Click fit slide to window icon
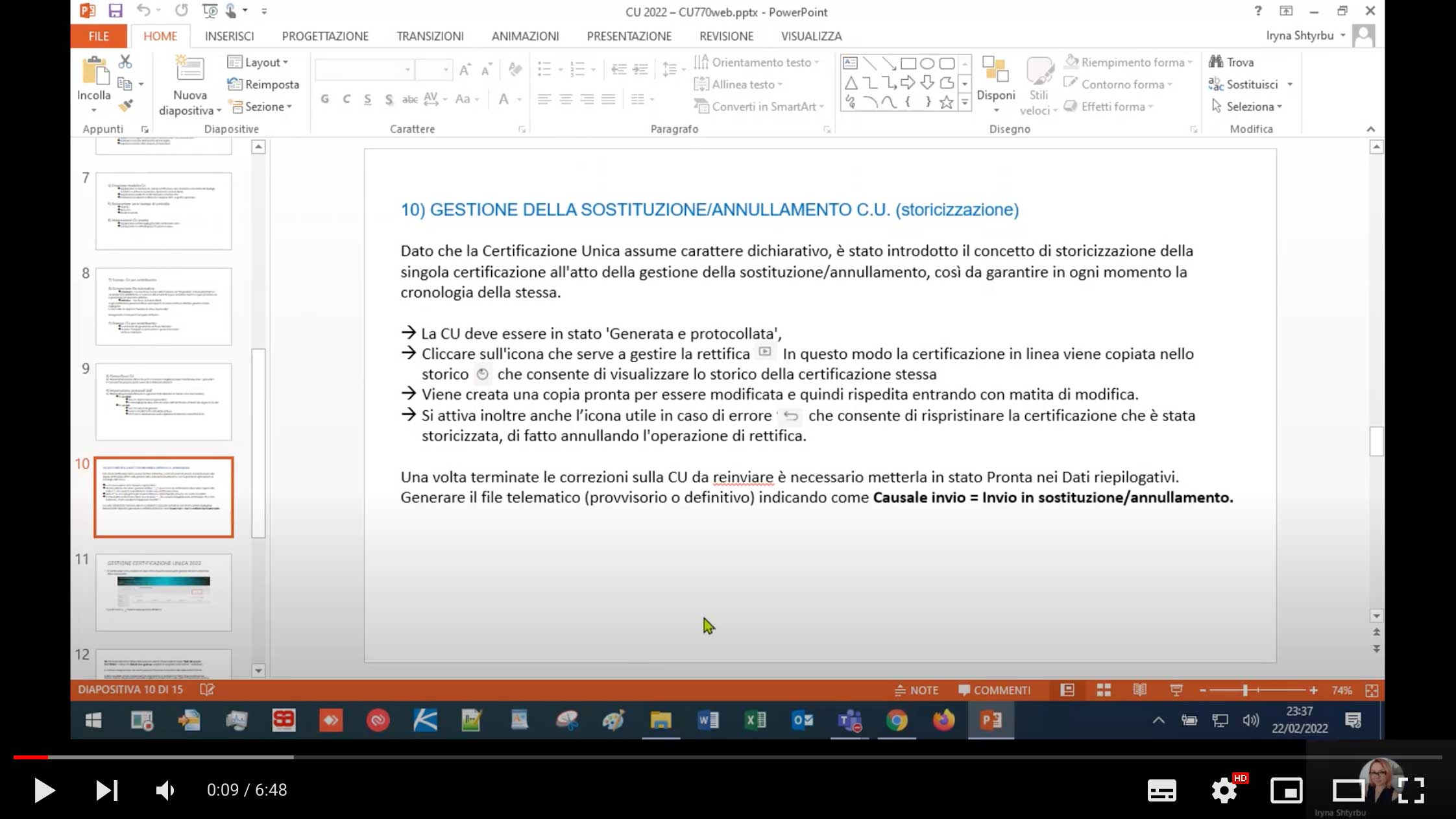Viewport: 1456px width, 819px height. coord(1372,691)
